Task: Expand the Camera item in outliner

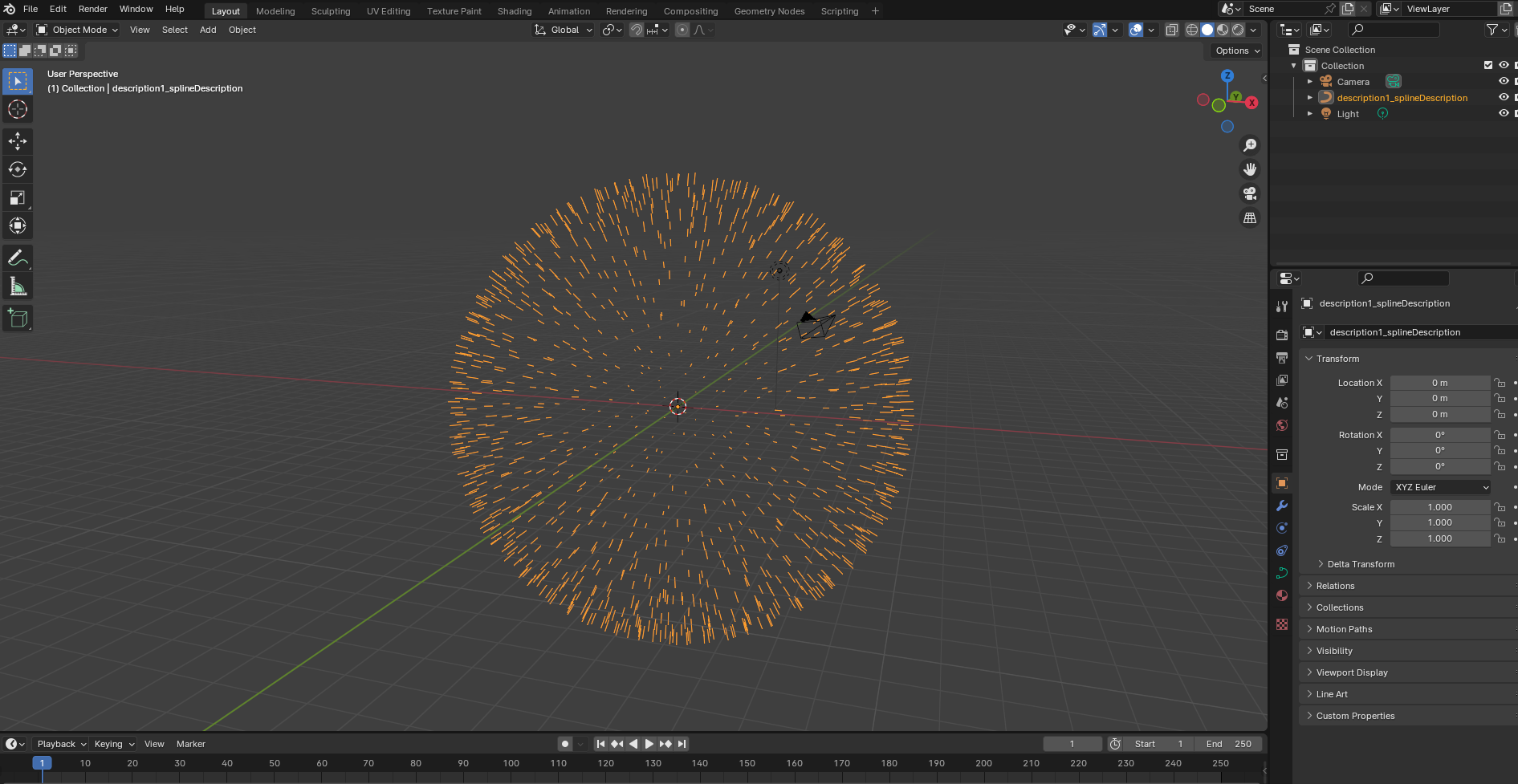Action: coord(1310,82)
